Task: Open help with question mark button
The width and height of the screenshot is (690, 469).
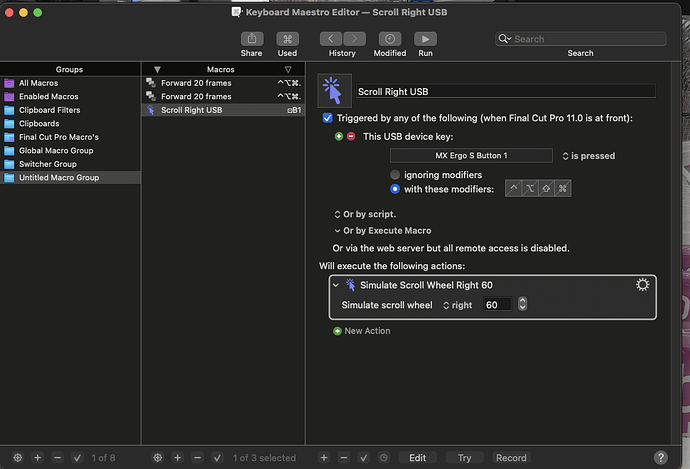Action: click(x=660, y=458)
